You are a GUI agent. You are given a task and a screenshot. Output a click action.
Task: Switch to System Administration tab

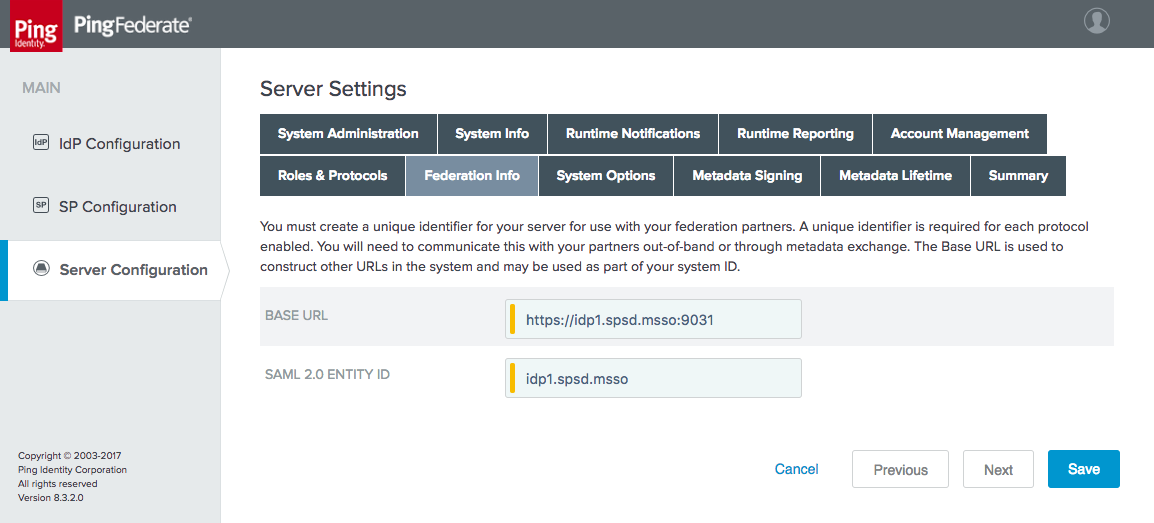(348, 134)
